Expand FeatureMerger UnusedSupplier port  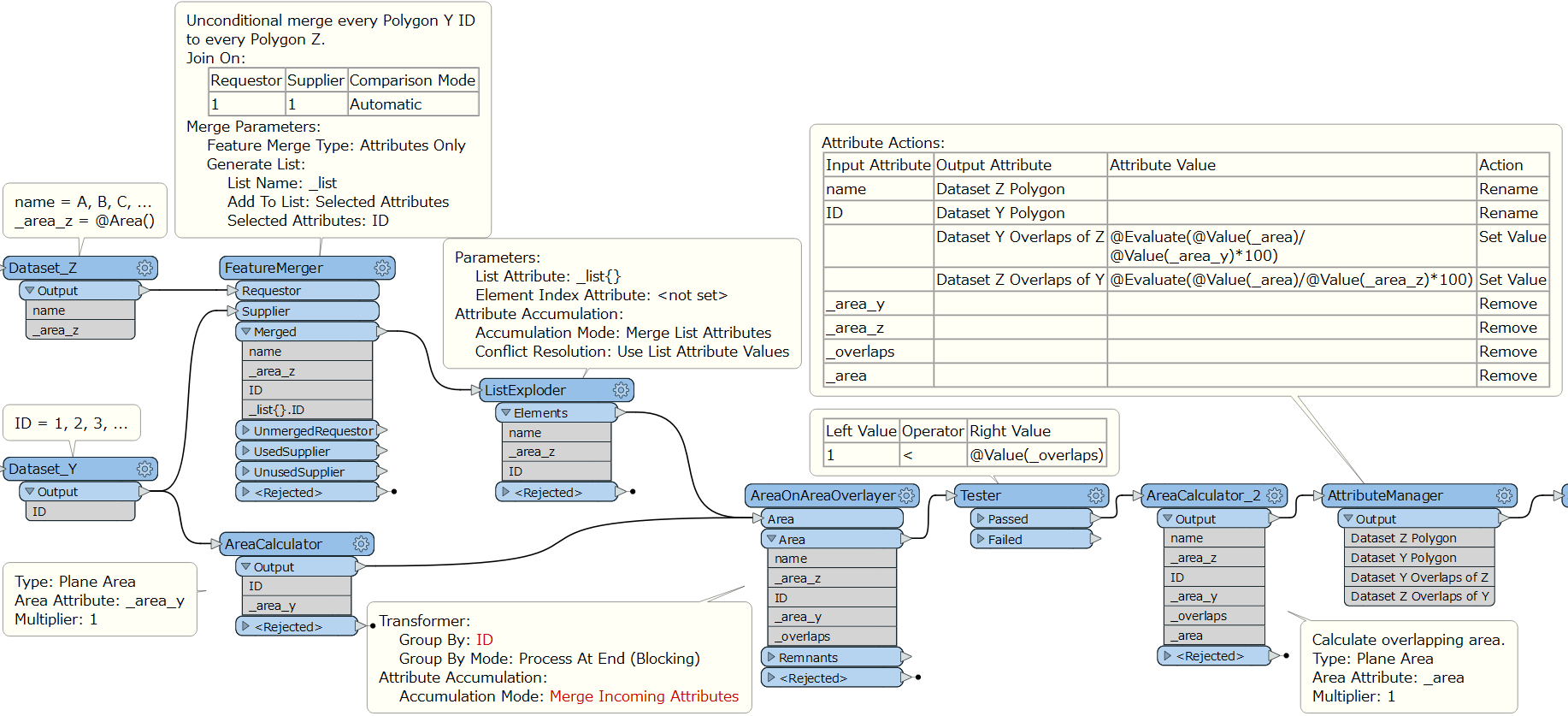coord(246,471)
